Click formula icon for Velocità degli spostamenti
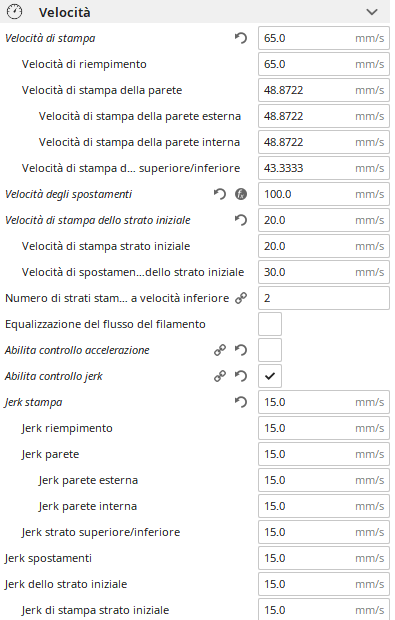The height and width of the screenshot is (620, 395). (241, 194)
